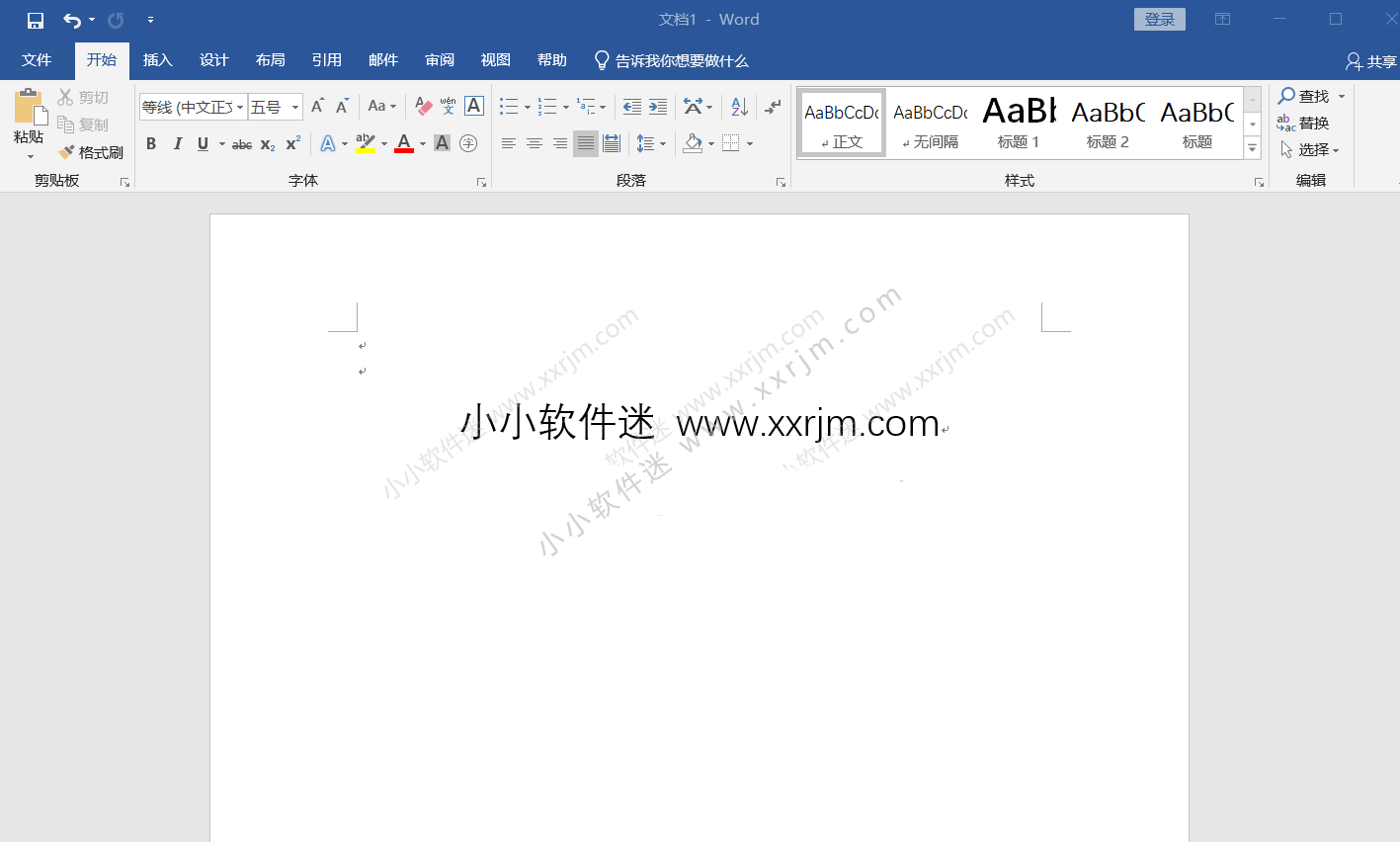Insert enclosed character (带圈字符) icon
Image resolution: width=1400 pixels, height=842 pixels.
tap(468, 144)
